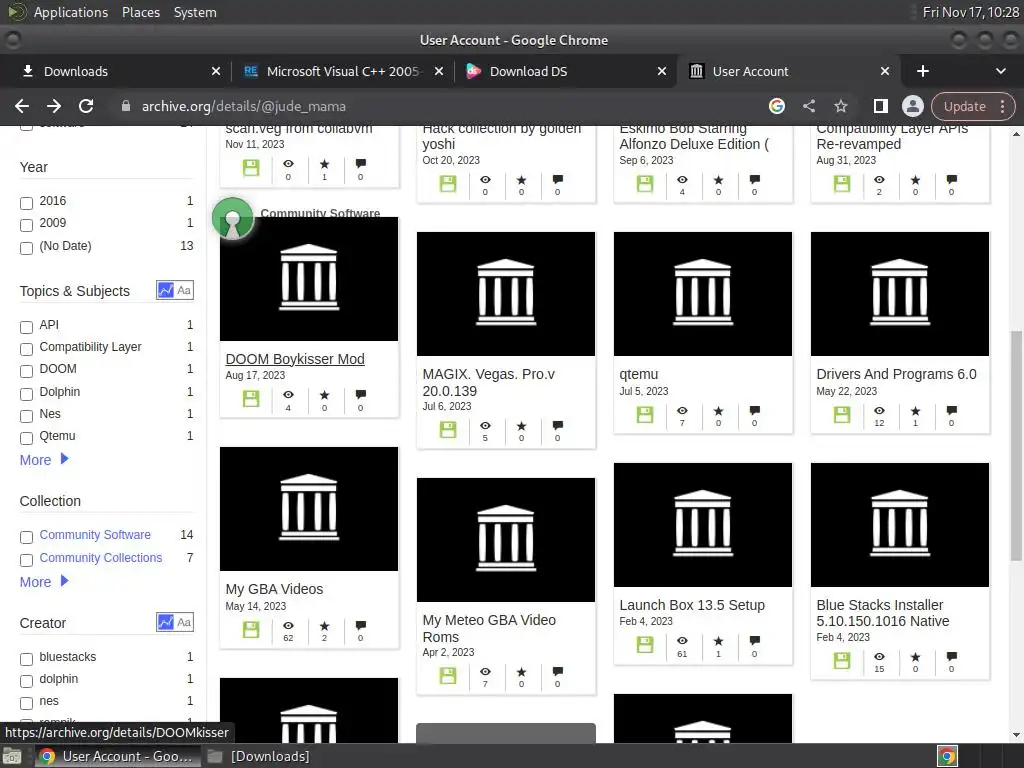1024x768 pixels.
Task: Click views eye icon under My Meteo GBA Video Roms
Action: tap(485, 672)
